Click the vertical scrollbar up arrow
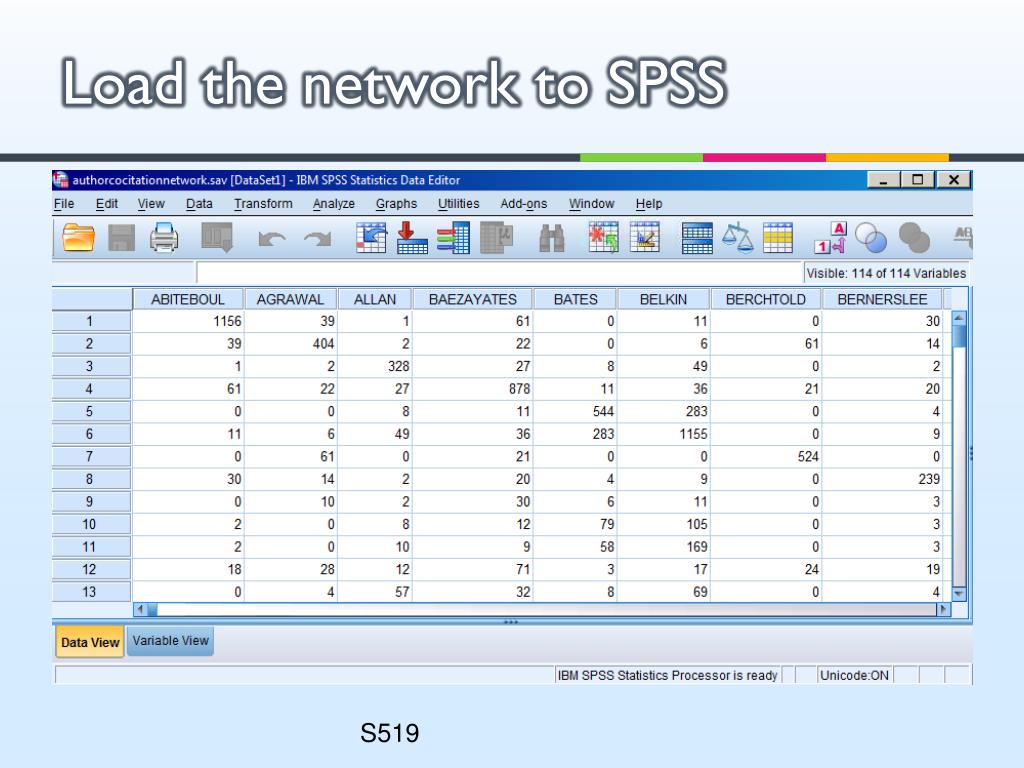The image size is (1024, 768). 959,318
